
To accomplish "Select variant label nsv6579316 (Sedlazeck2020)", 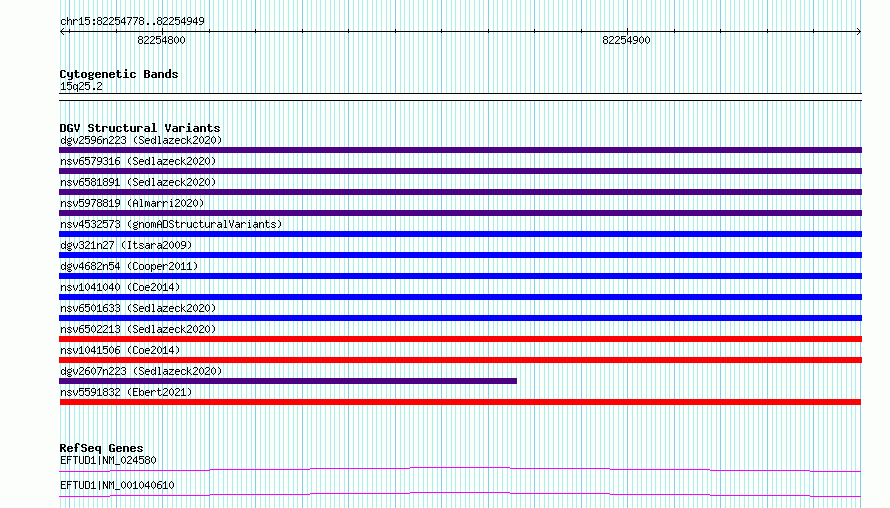I will (x=138, y=161).
